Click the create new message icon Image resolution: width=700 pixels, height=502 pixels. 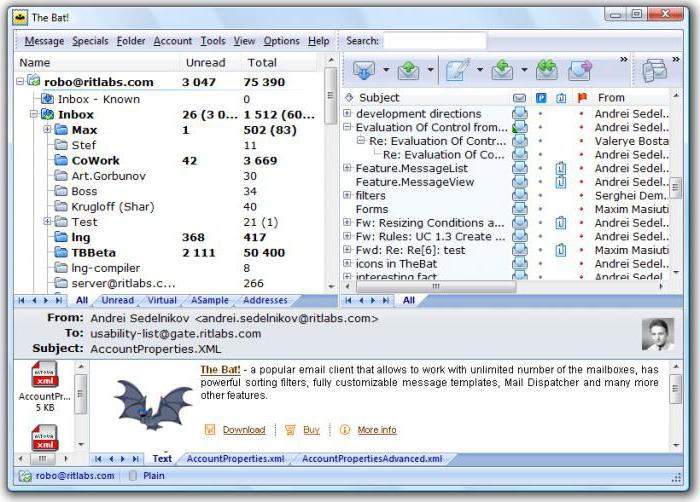click(457, 70)
